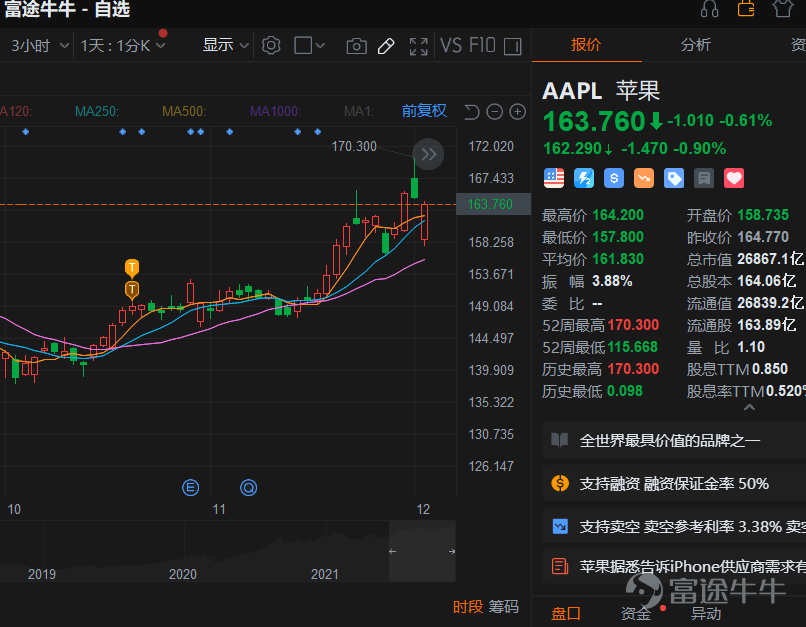This screenshot has height=627, width=806.
Task: Click the blue dollar badge icon
Action: [614, 178]
